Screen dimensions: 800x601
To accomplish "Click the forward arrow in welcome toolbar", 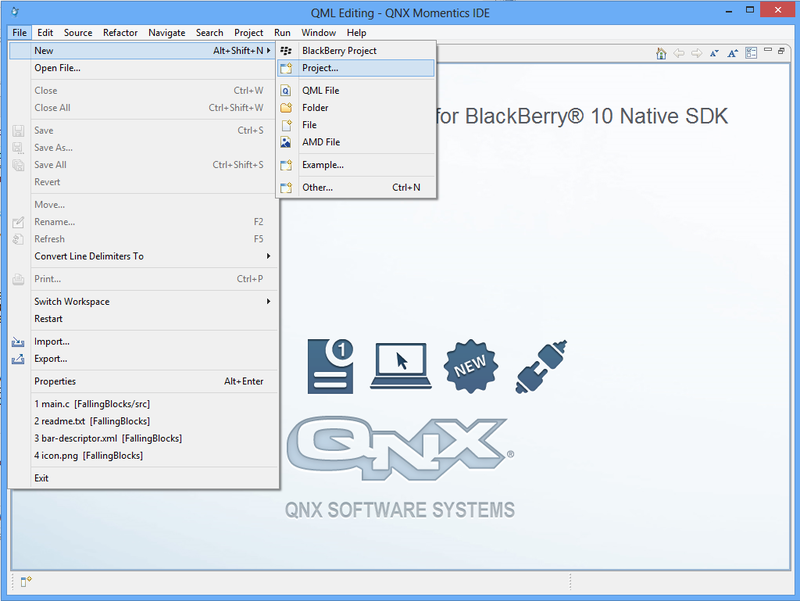I will [696, 53].
